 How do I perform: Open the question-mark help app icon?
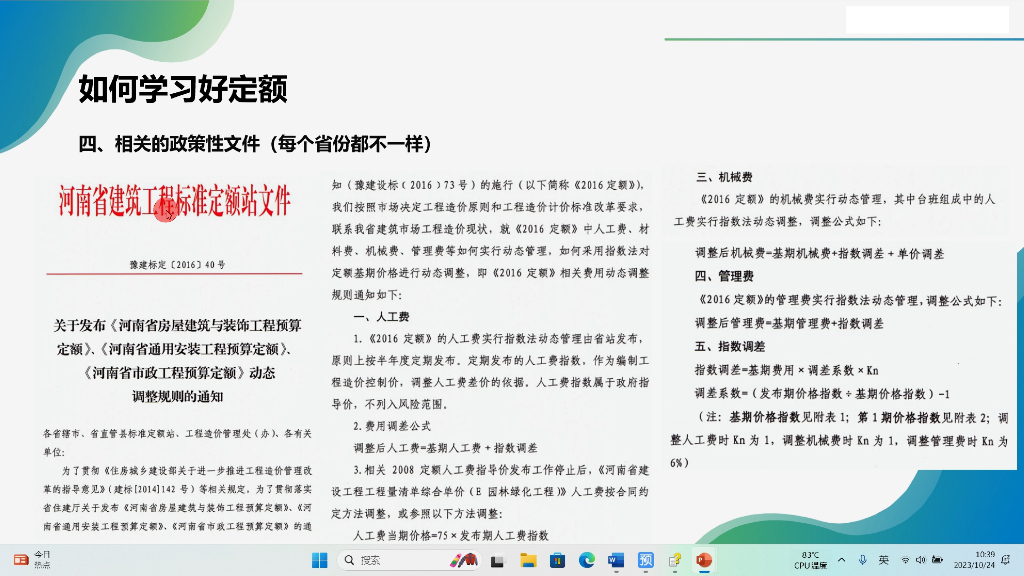pyautogui.click(x=675, y=560)
